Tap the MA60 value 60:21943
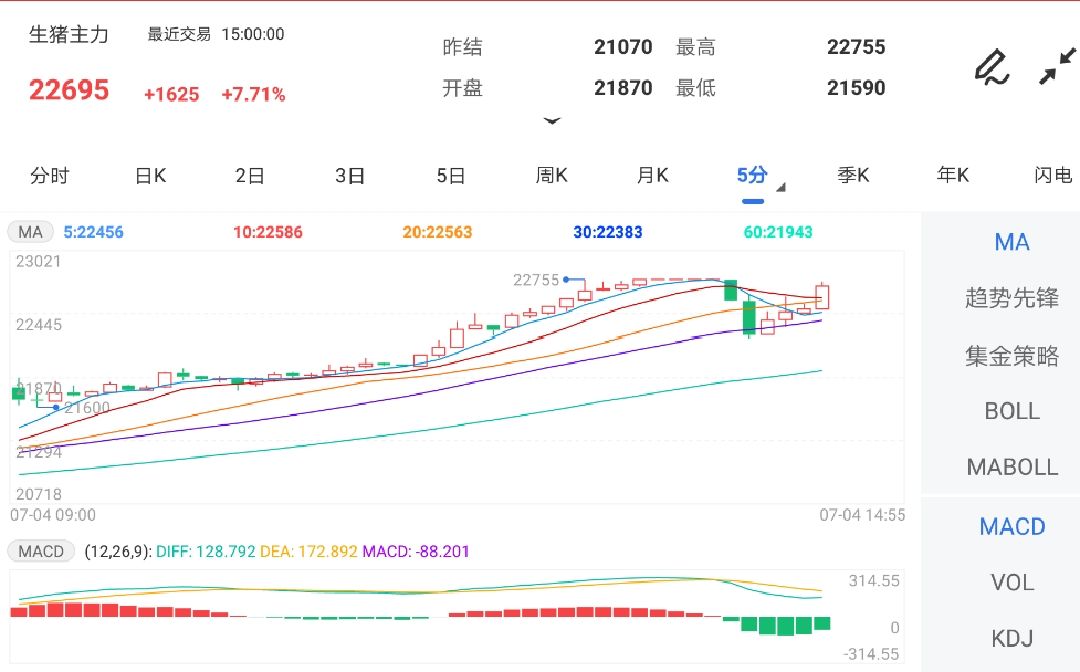This screenshot has width=1080, height=672. (778, 232)
